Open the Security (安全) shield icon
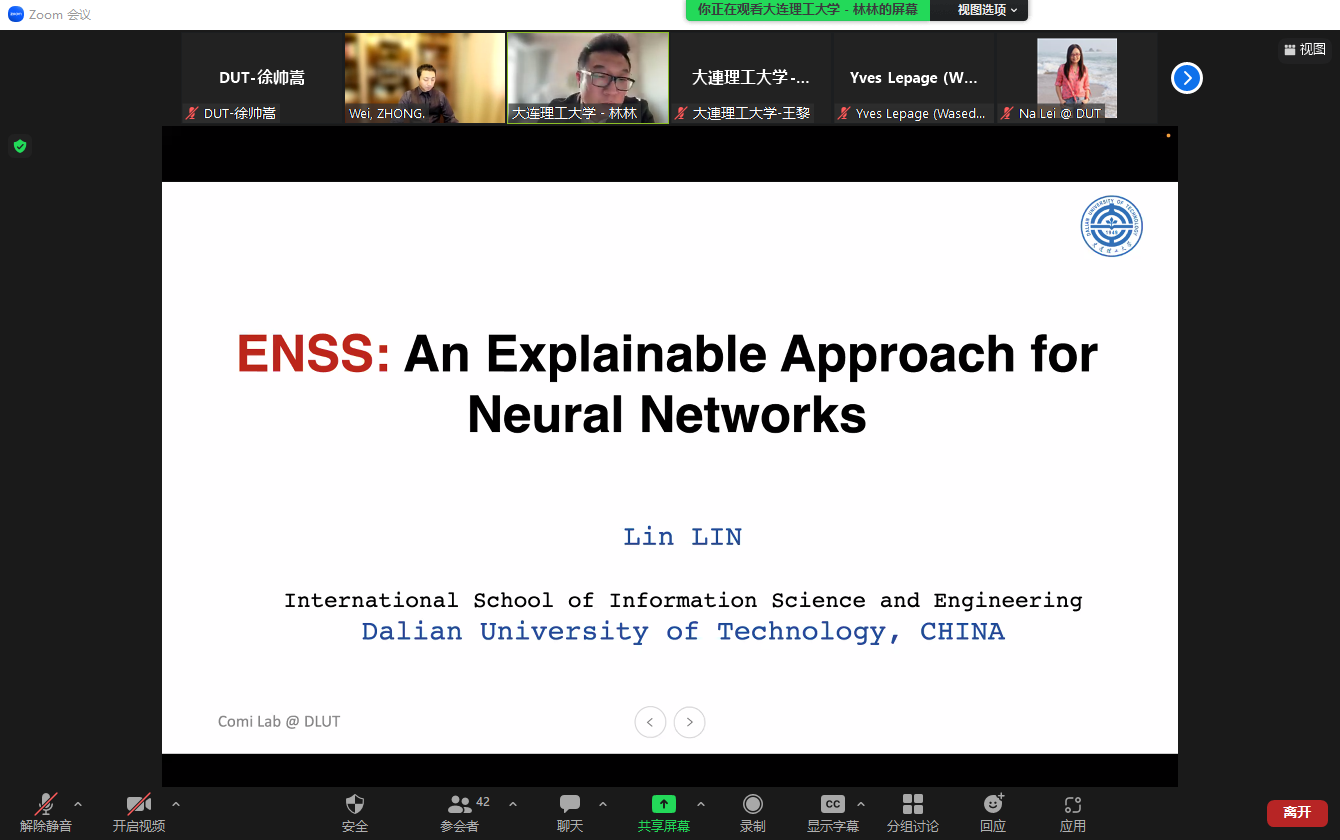 coord(355,805)
